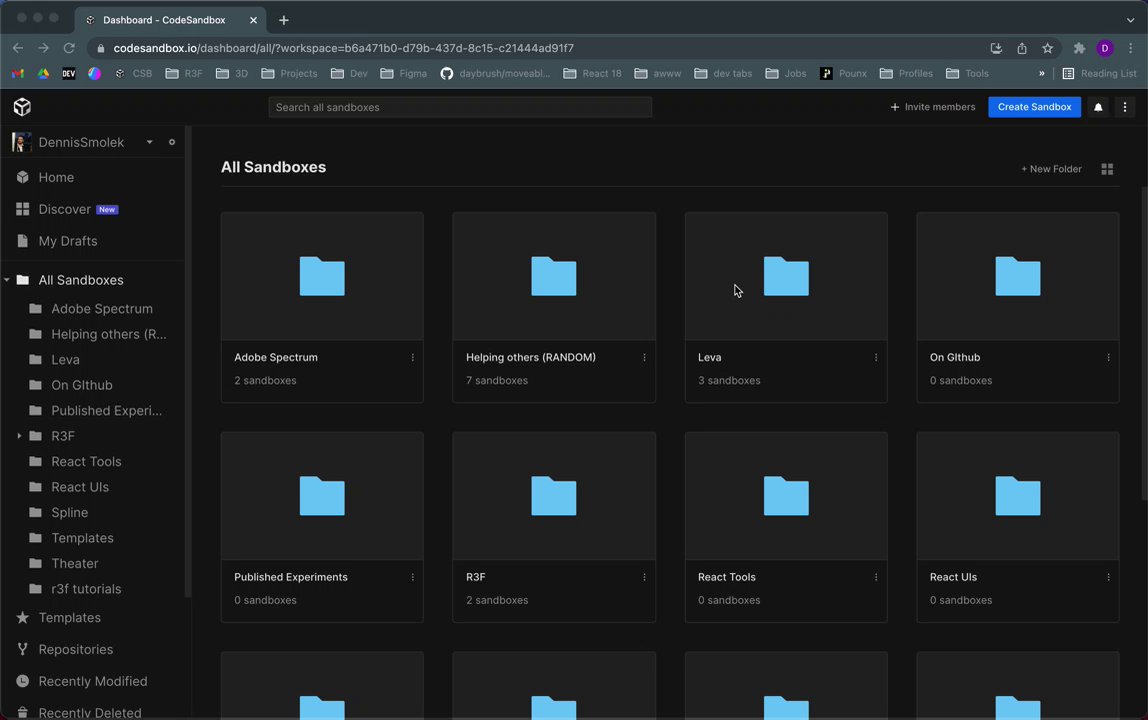The image size is (1148, 720).
Task: Open the Adobe Spectrum folder options menu
Action: coord(412,358)
